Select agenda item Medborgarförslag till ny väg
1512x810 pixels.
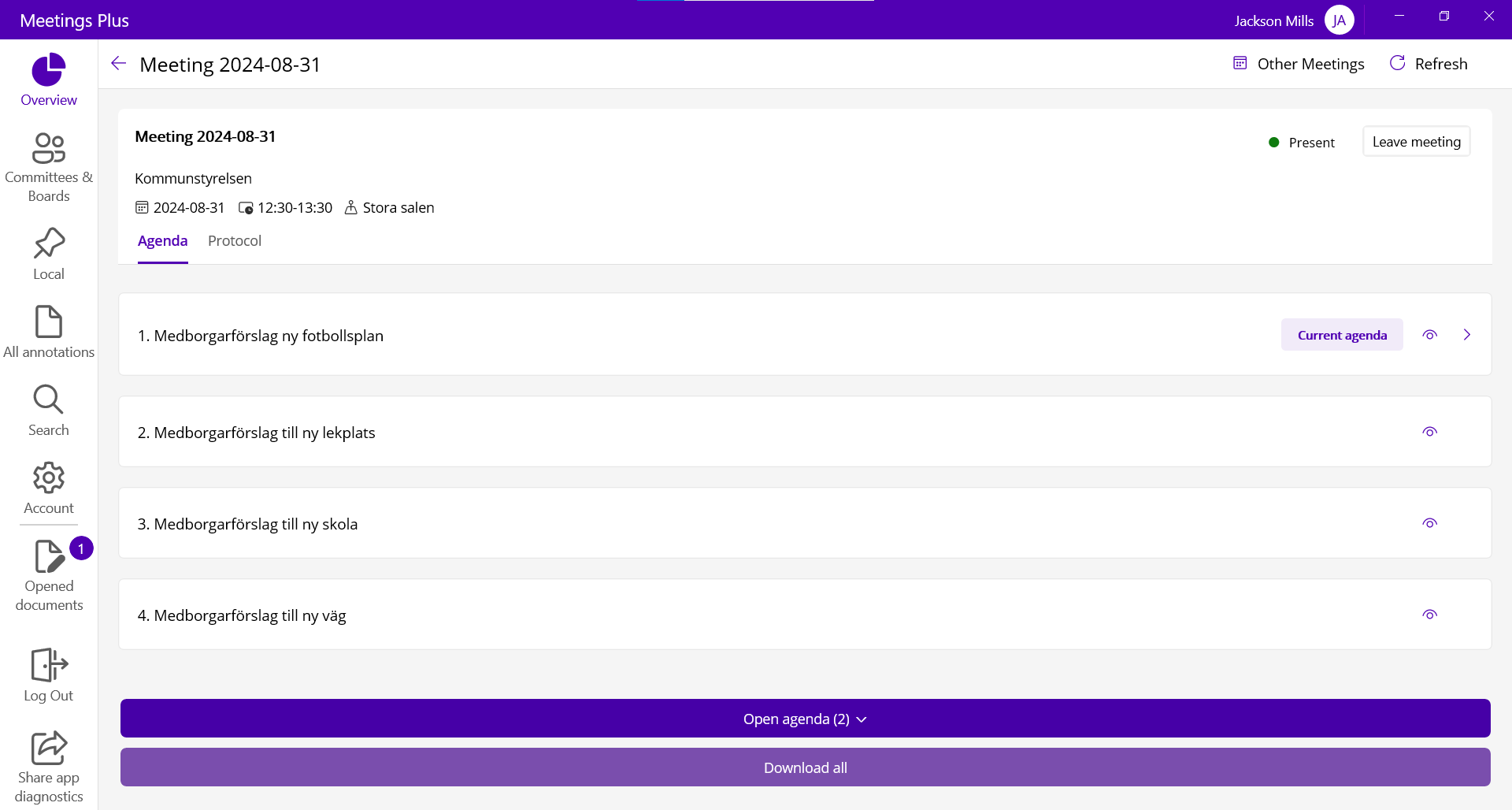[x=805, y=615]
